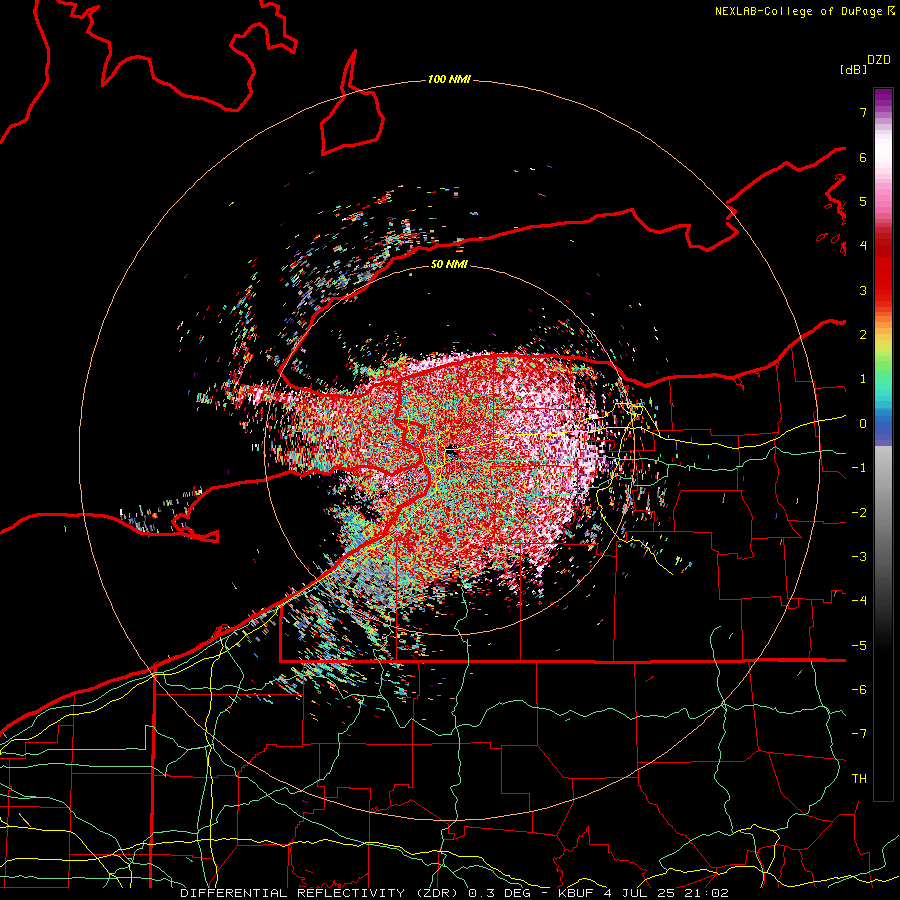The image size is (900, 900).
Task: Click the TH label at the legend bottom
Action: [x=859, y=778]
